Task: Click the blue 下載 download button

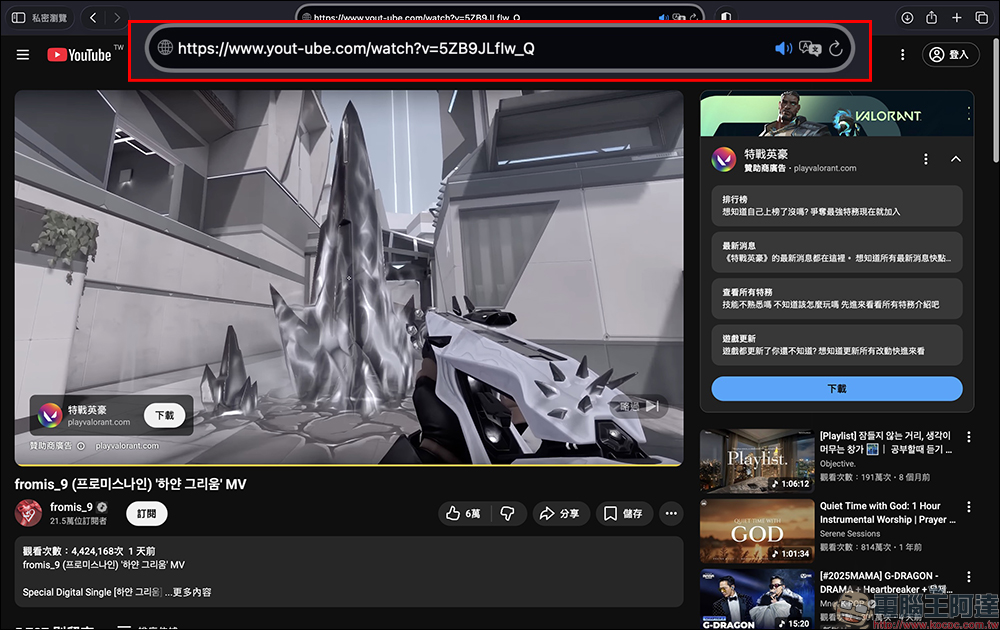Action: [x=837, y=389]
